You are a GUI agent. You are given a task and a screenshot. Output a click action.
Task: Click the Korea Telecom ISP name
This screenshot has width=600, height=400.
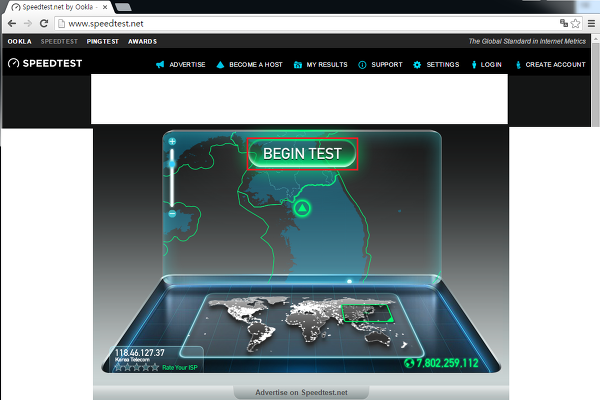(x=132, y=360)
